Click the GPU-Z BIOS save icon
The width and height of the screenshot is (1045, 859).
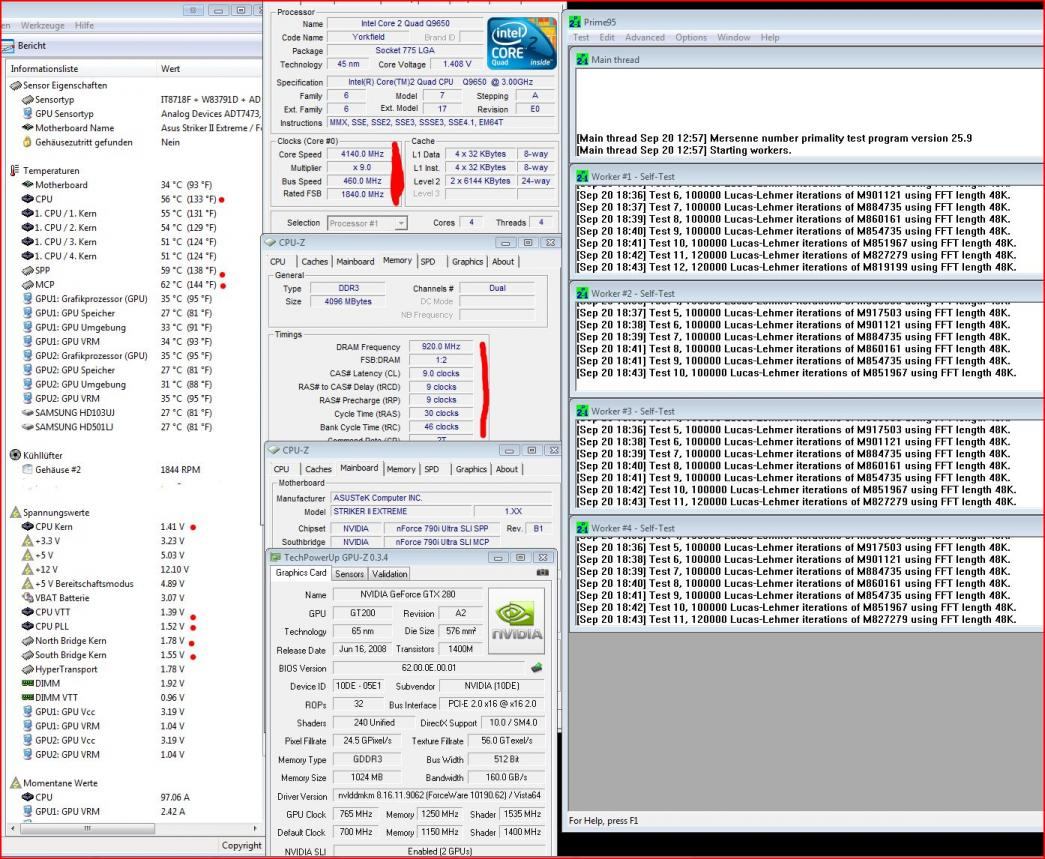(536, 667)
